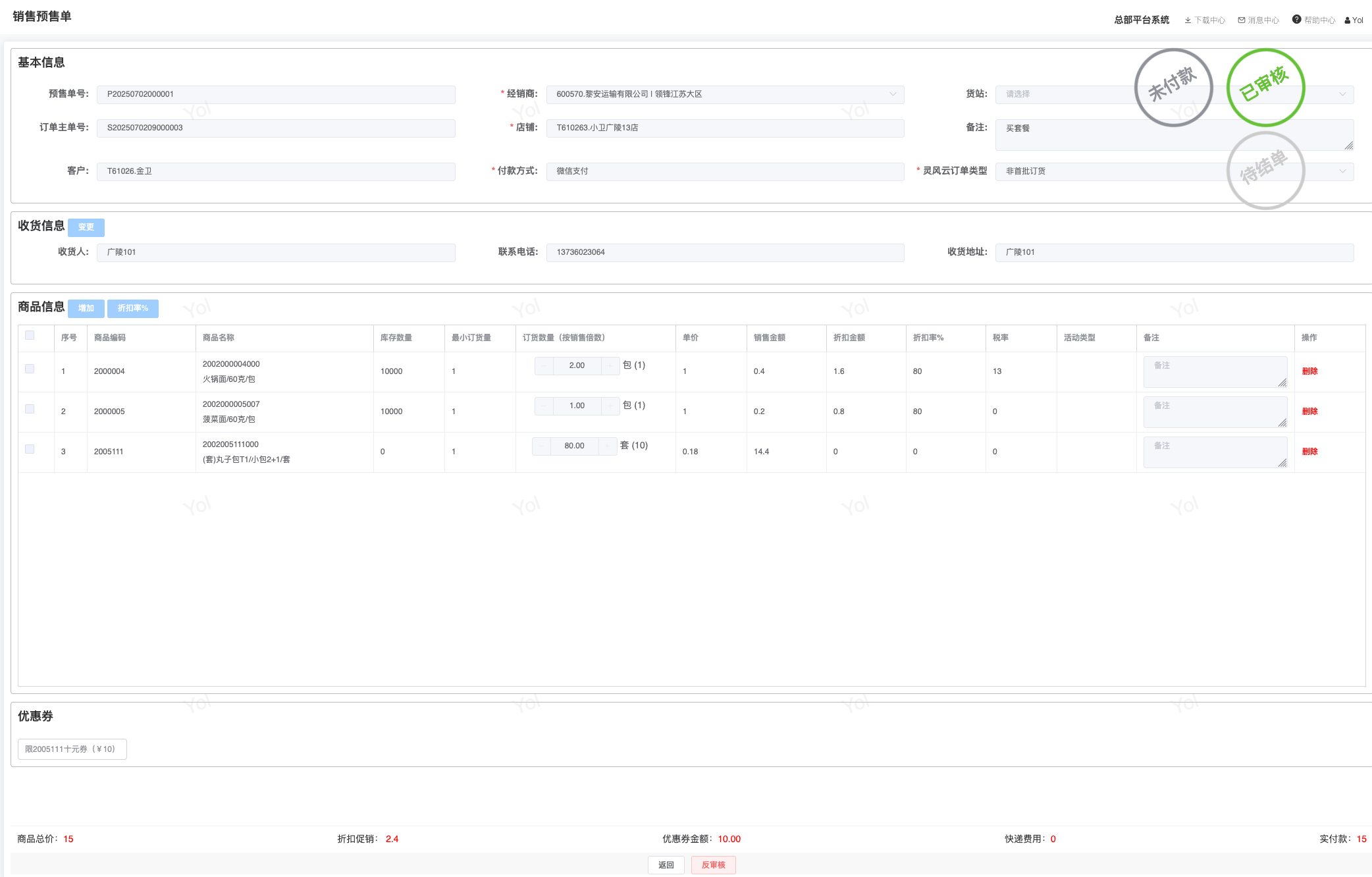Delete row 3 via 删除 link
The height and width of the screenshot is (877, 1372).
coord(1309,452)
